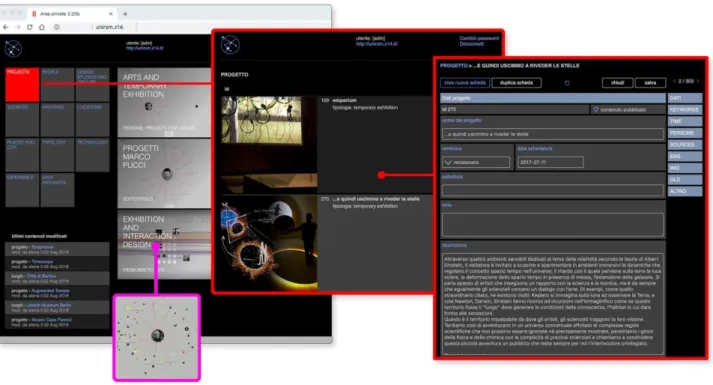Open the ARCHIVES tile
The height and width of the screenshot is (385, 713).
[x=57, y=120]
